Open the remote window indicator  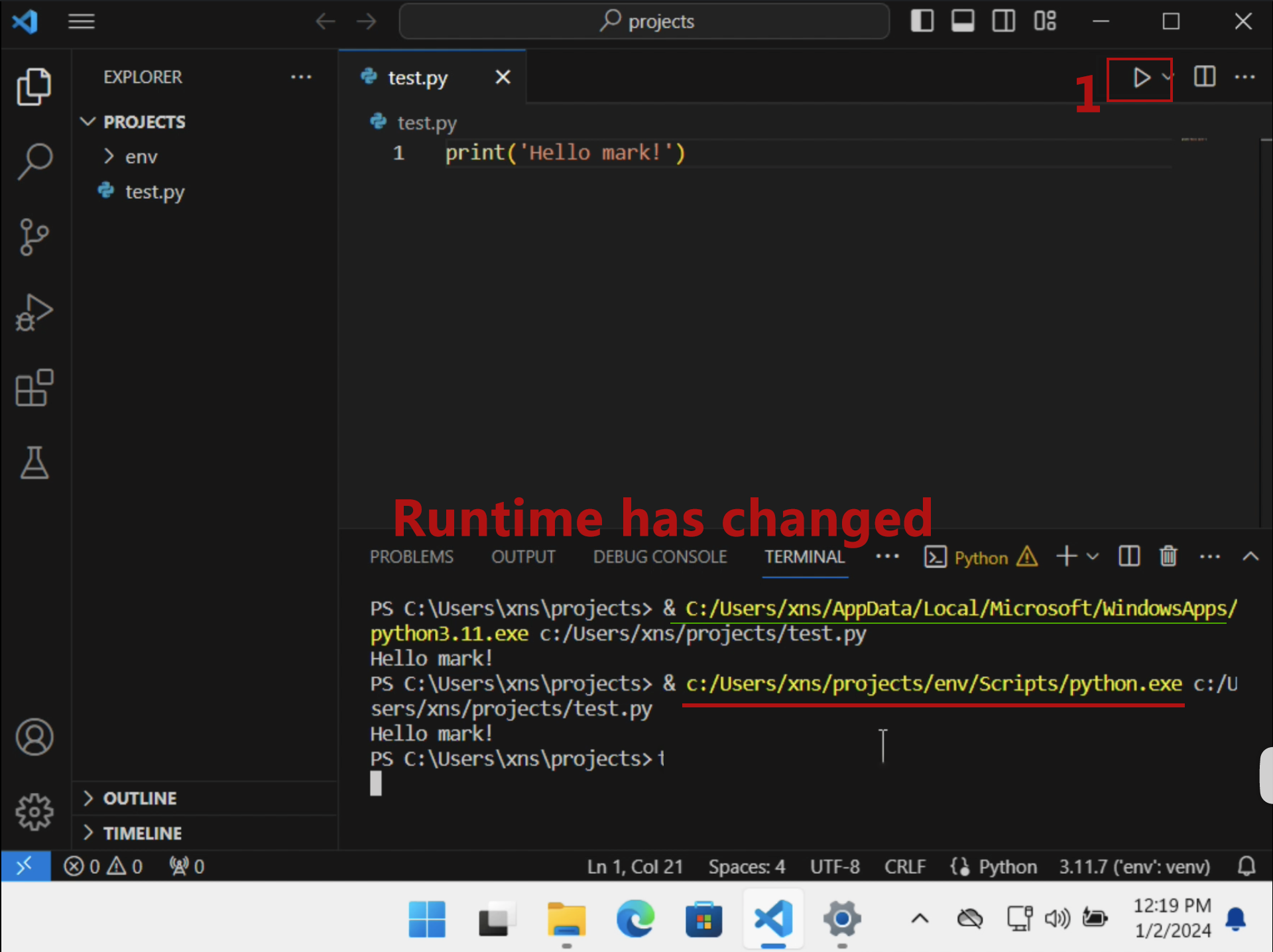click(x=25, y=866)
